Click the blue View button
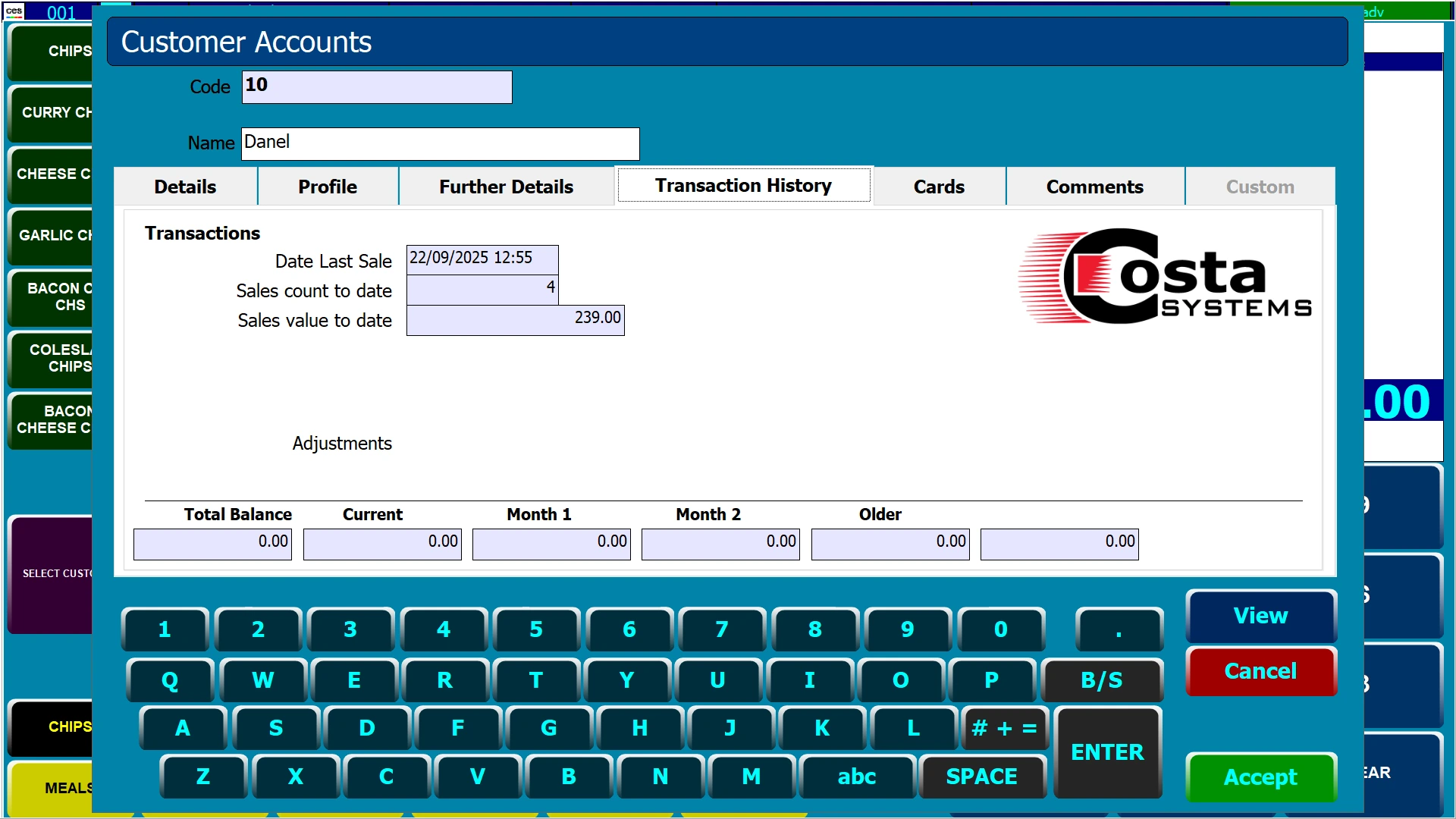 coord(1260,616)
